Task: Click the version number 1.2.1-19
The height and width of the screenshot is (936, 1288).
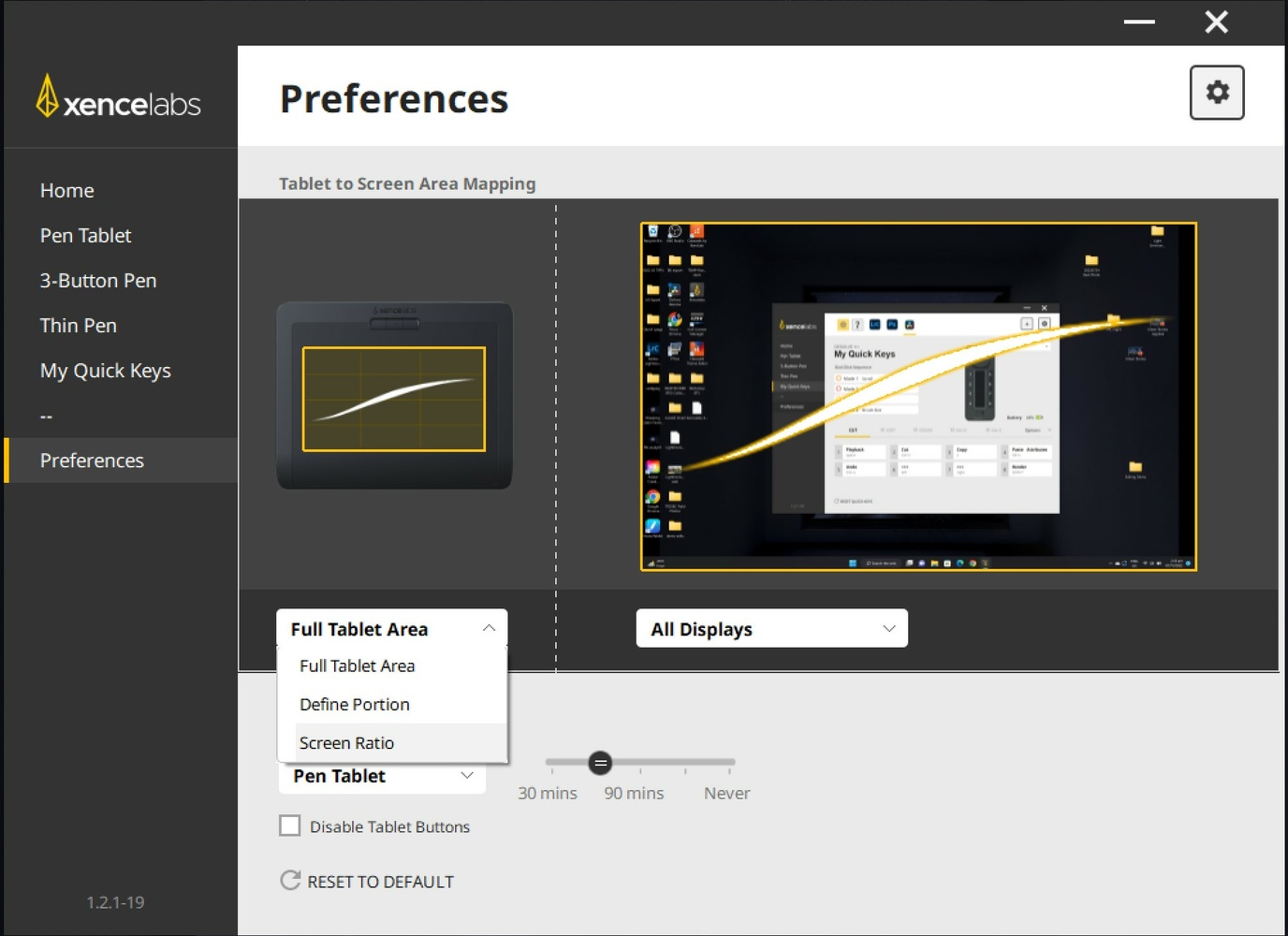Action: [x=115, y=903]
